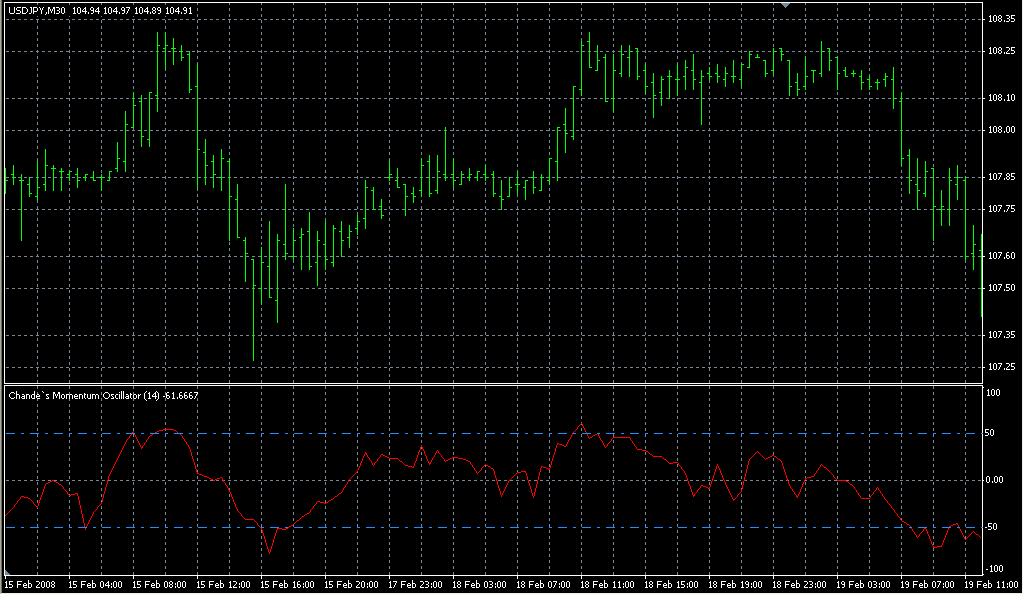Click the chart shift triangle marker at top
1024x594 pixels.
click(786, 5)
